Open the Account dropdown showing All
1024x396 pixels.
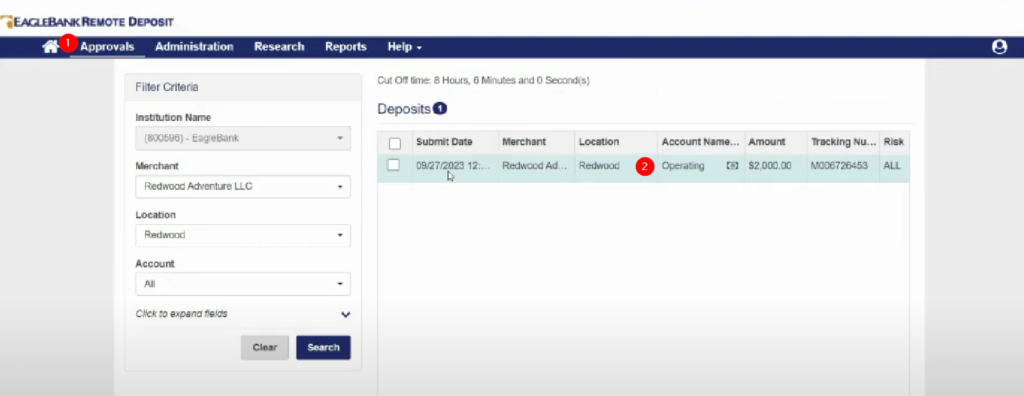[x=243, y=284]
